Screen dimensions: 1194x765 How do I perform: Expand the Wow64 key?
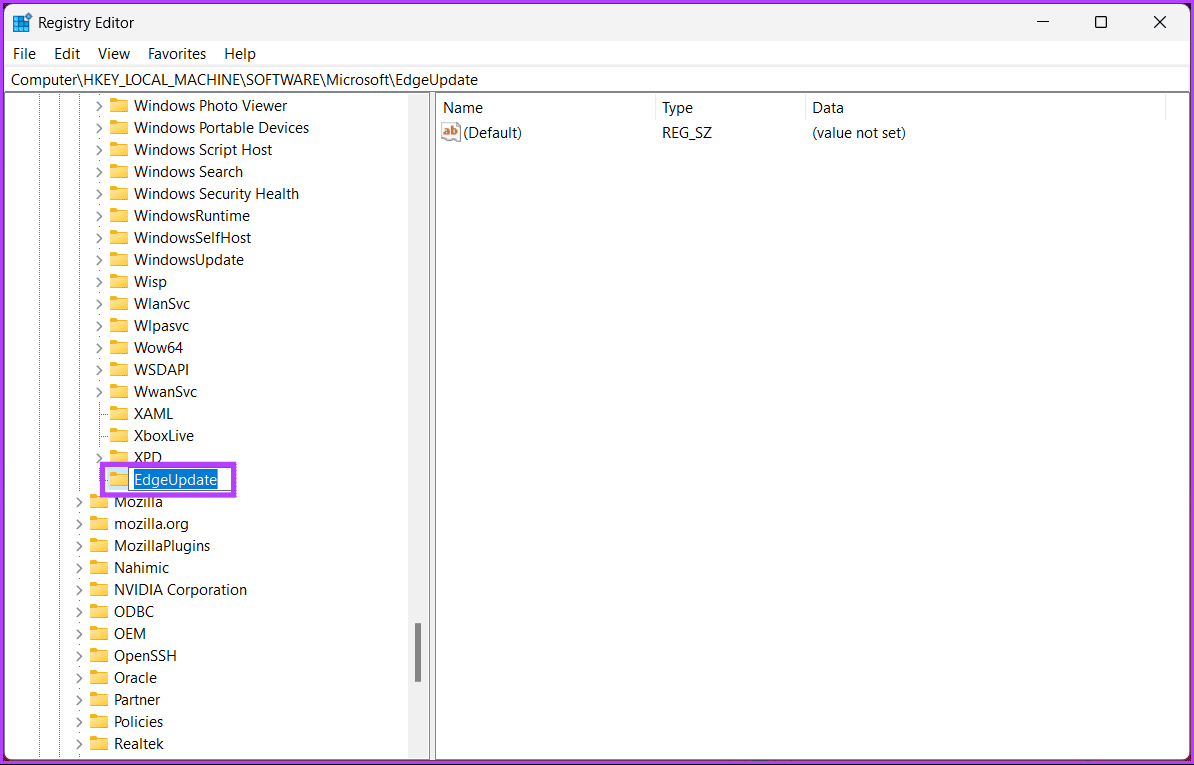pyautogui.click(x=99, y=349)
